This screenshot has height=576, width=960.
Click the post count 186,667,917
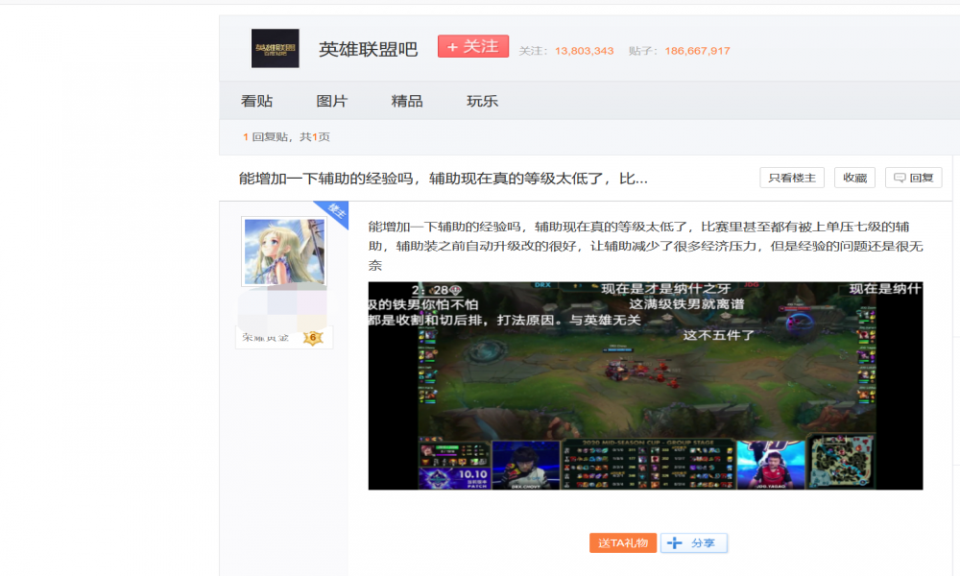(x=697, y=51)
